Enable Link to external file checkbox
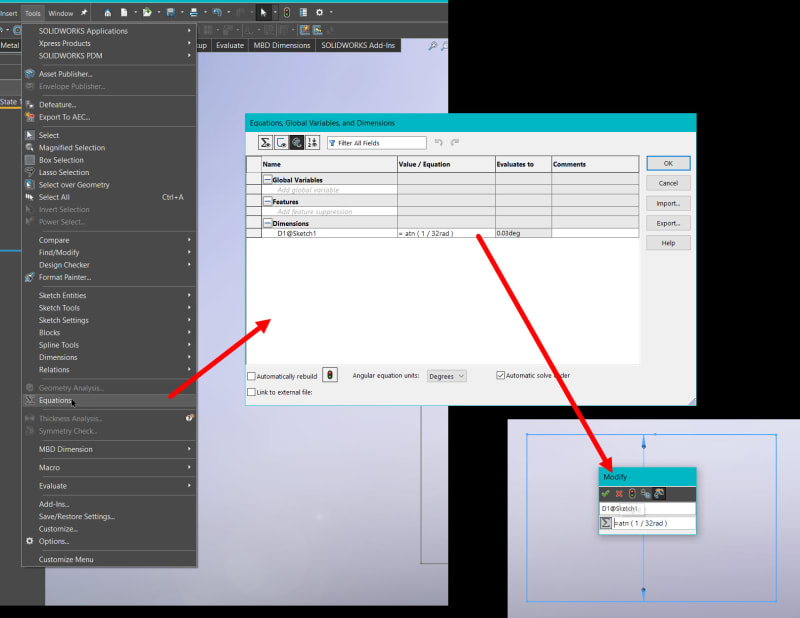 coord(251,392)
